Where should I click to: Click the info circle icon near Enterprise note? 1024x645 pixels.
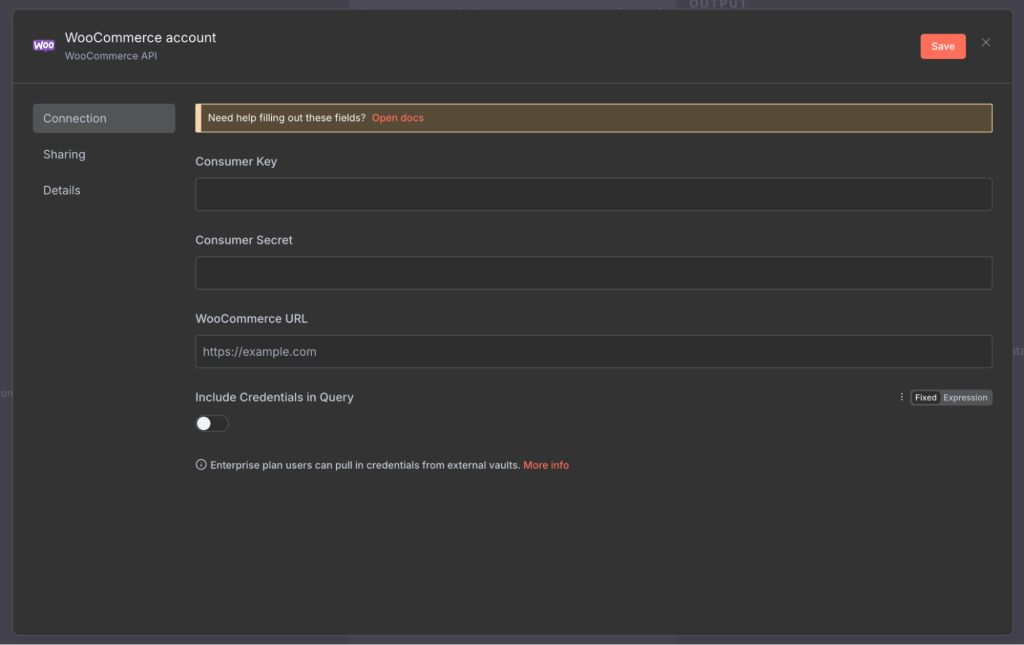point(201,465)
